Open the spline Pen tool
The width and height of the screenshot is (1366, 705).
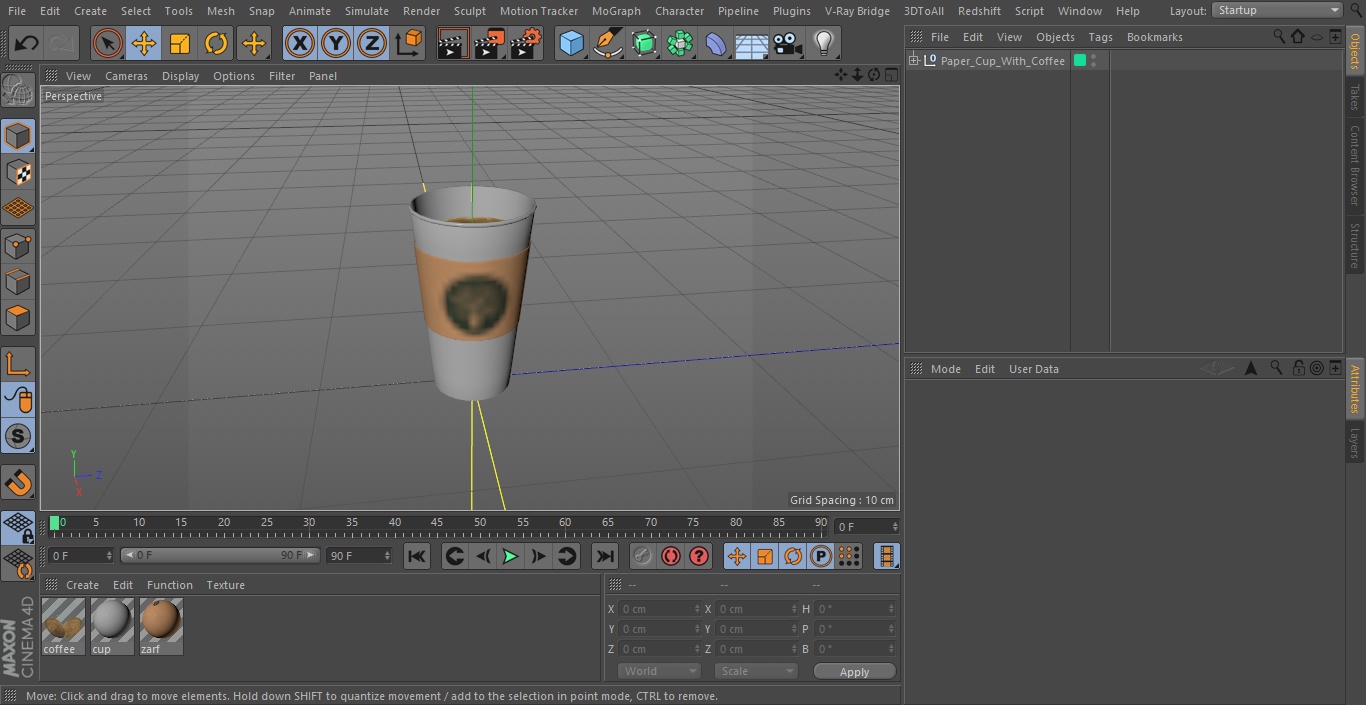608,43
